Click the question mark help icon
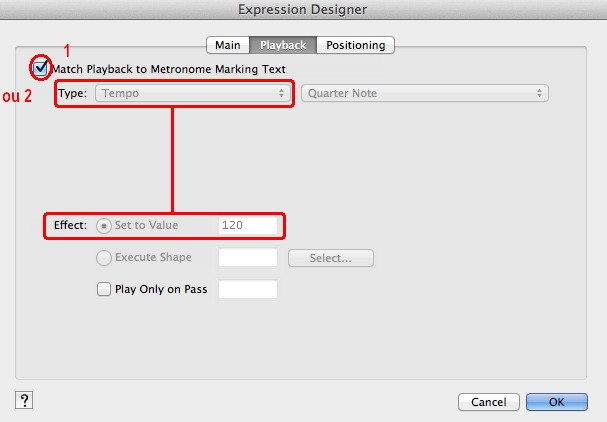The height and width of the screenshot is (422, 607). [25, 400]
